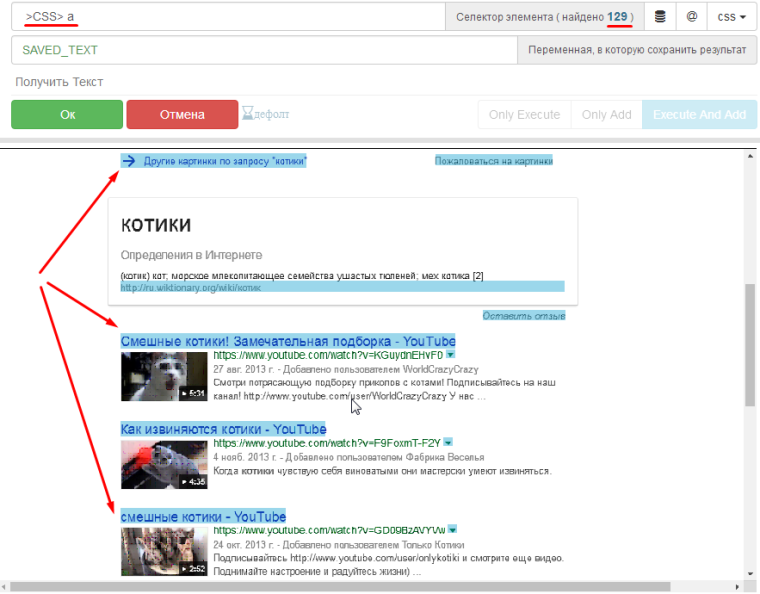
Task: Click the horizontal scrollbar thumb
Action: [x=340, y=587]
